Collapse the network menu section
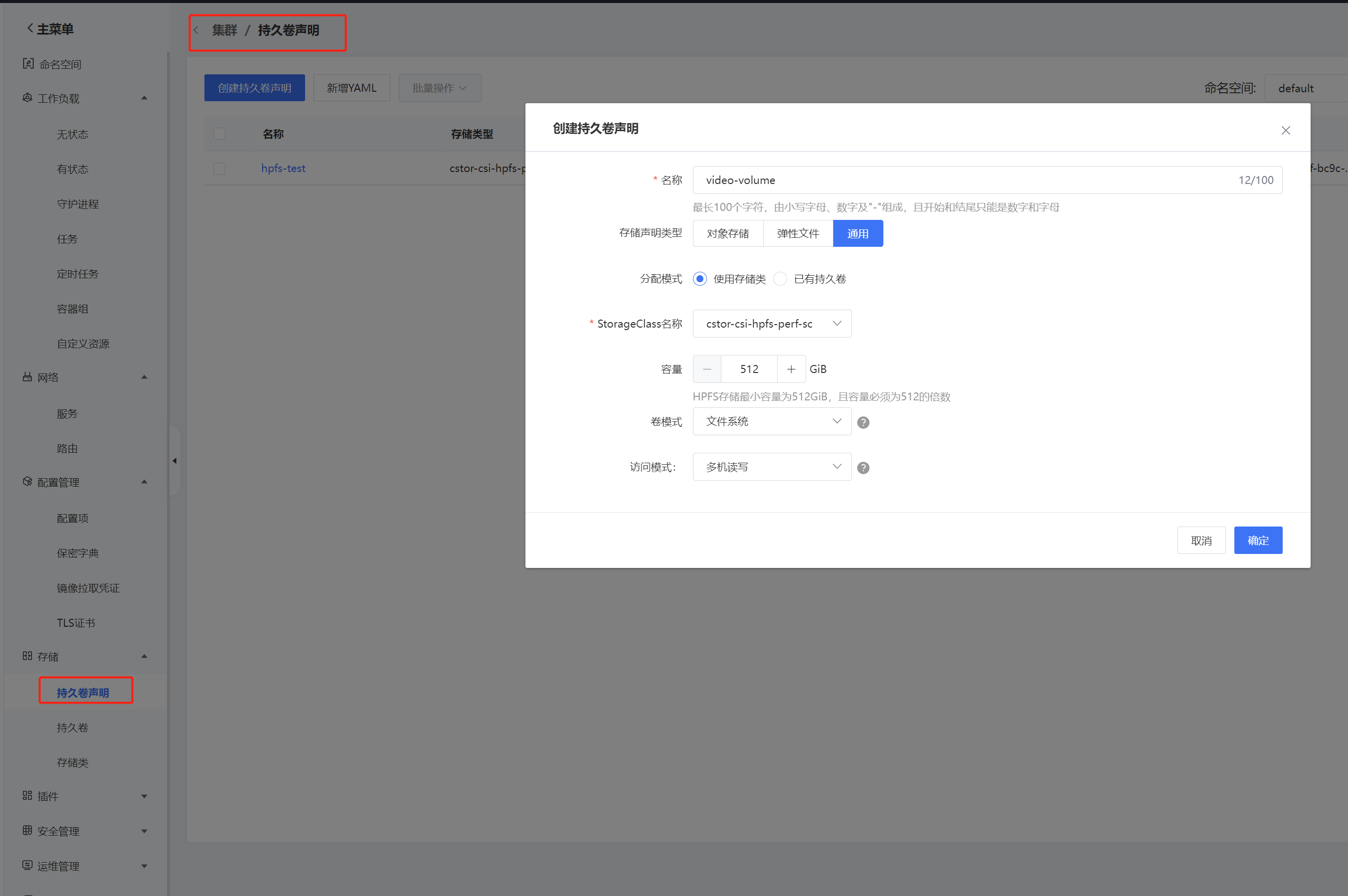 [x=145, y=377]
